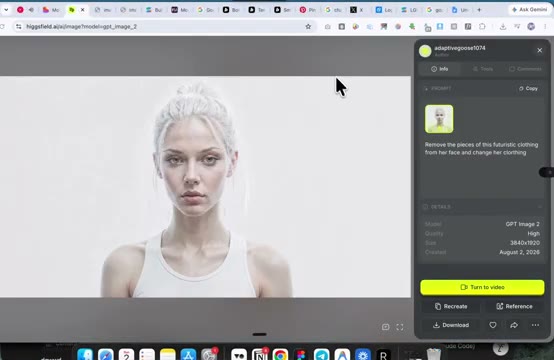Click the prompt text about futuristic clothing
554x360 pixels.
tap(481, 148)
